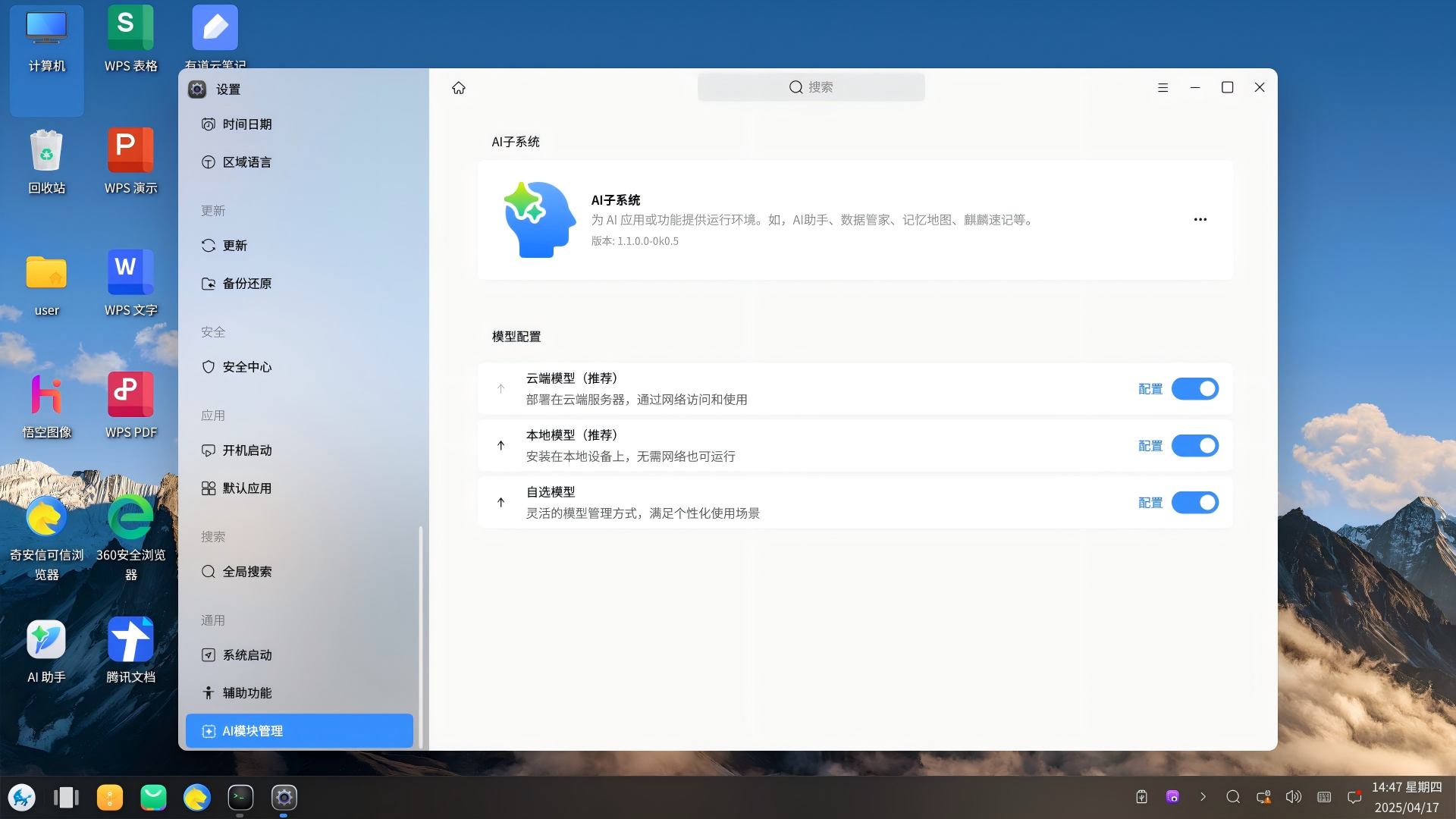Open 360安全浏览器 desktop icon
Screen dimensions: 1456x819
130,538
